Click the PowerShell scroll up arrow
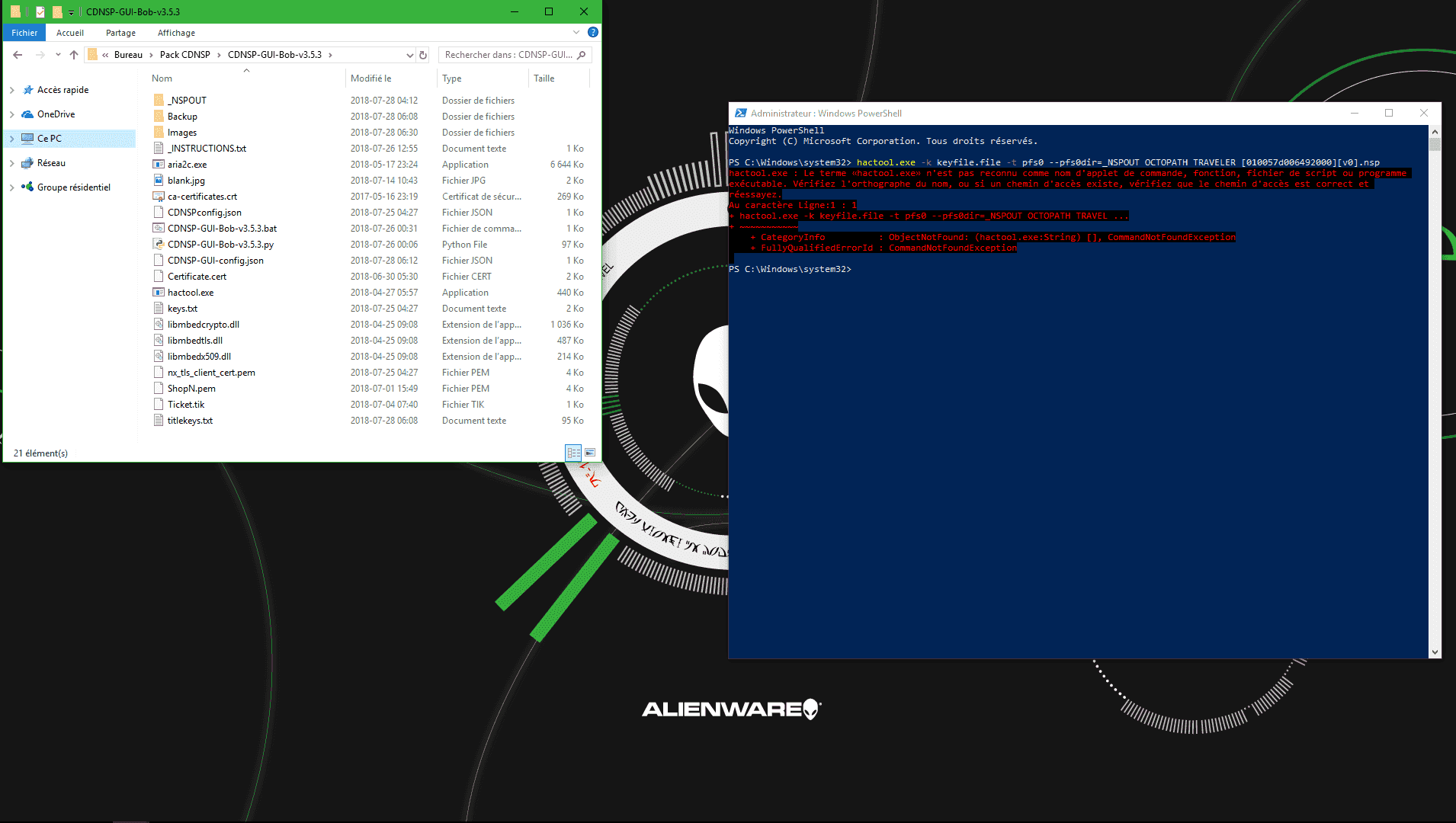This screenshot has width=1456, height=823. point(1435,131)
